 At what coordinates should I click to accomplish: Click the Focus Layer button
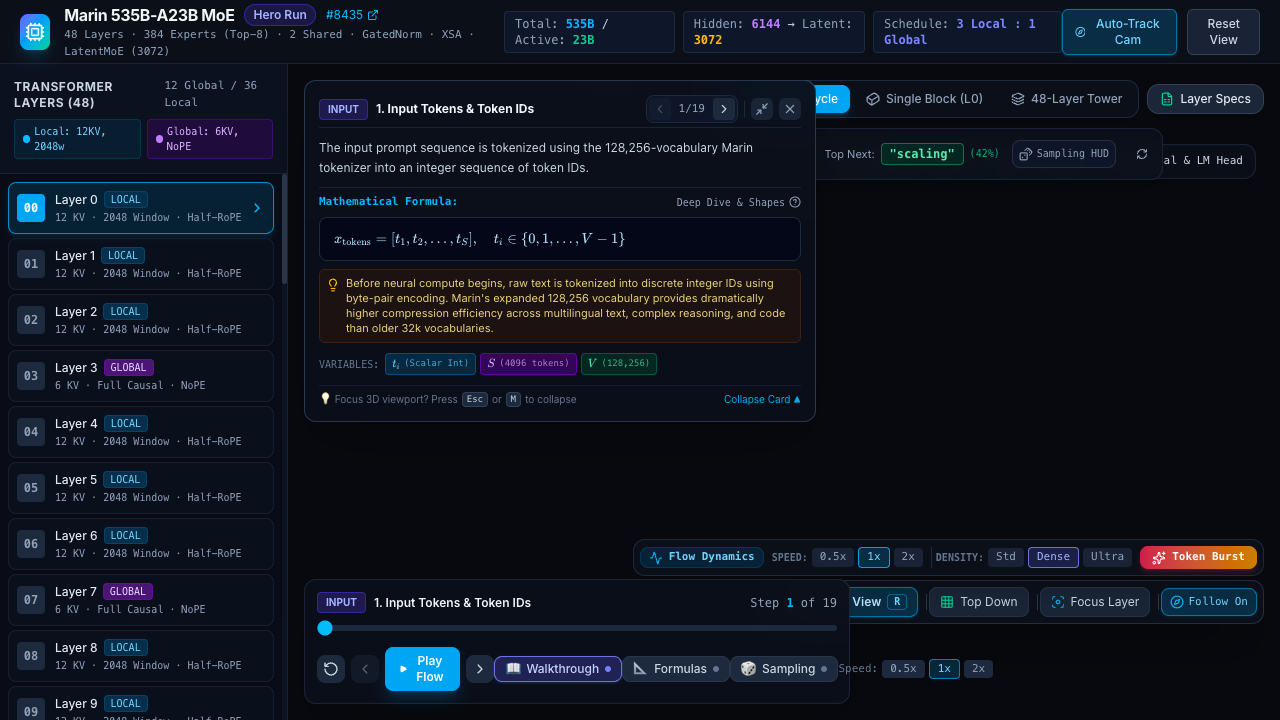(x=1094, y=602)
